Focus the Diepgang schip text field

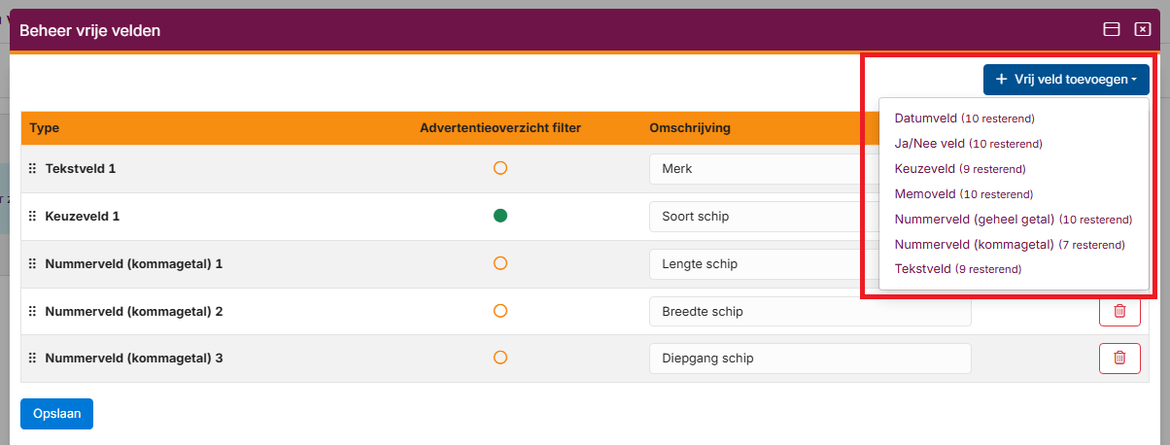808,358
